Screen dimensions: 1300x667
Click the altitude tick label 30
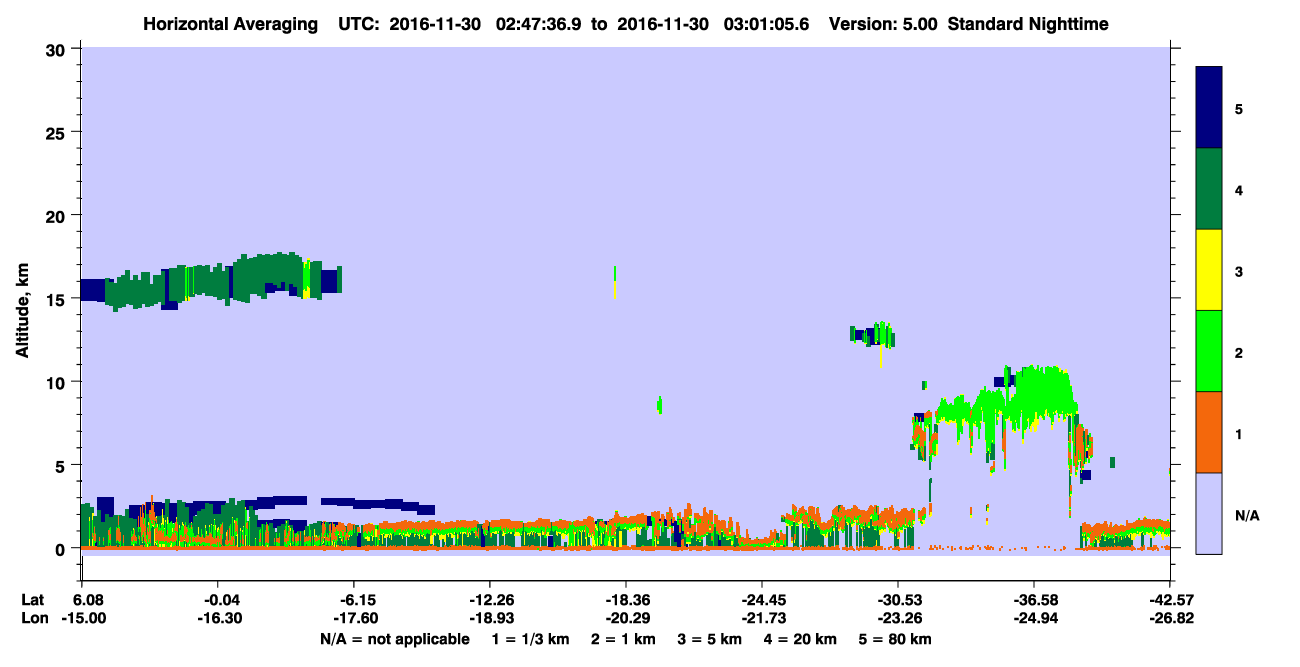(x=58, y=49)
